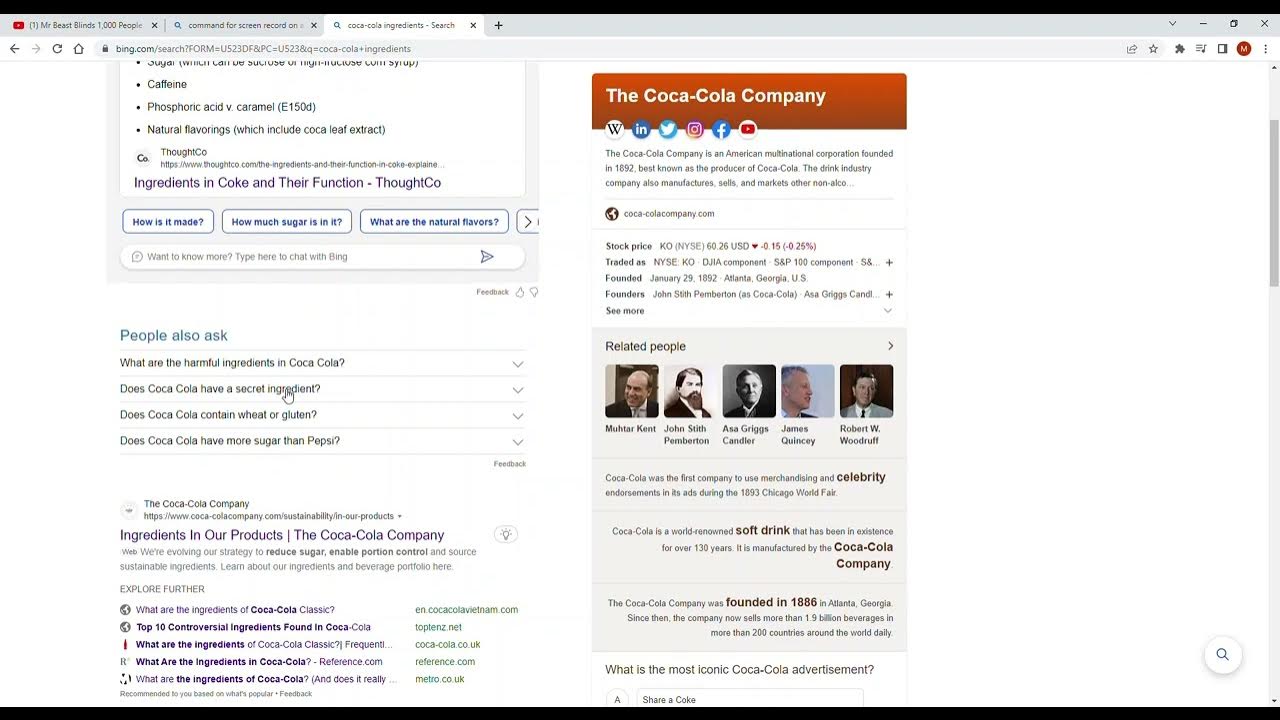
Task: Open metro.co.uk ingredients link
Action: [266, 679]
